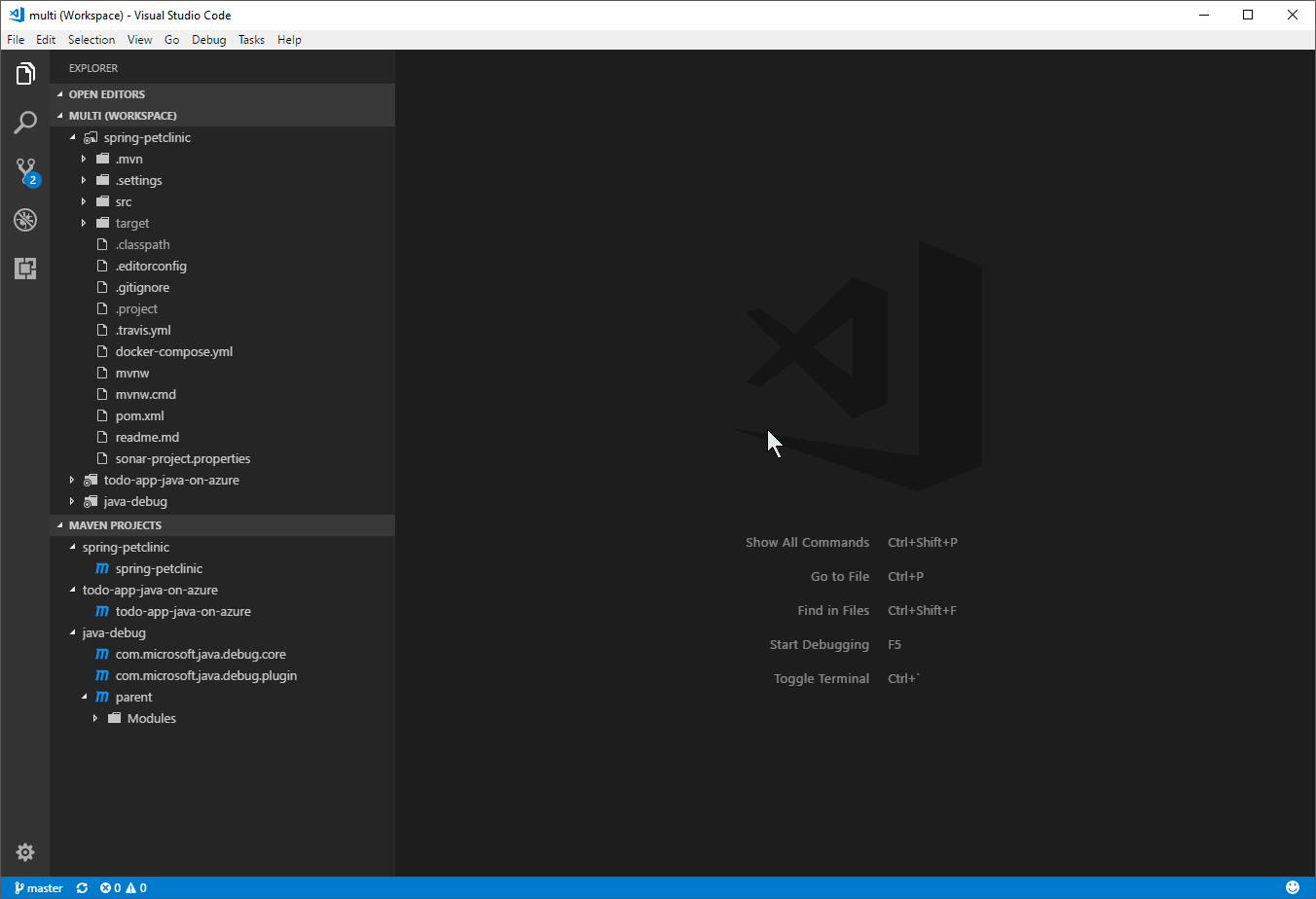The image size is (1316, 899).
Task: Click the .settings folder icon
Action: pos(102,180)
